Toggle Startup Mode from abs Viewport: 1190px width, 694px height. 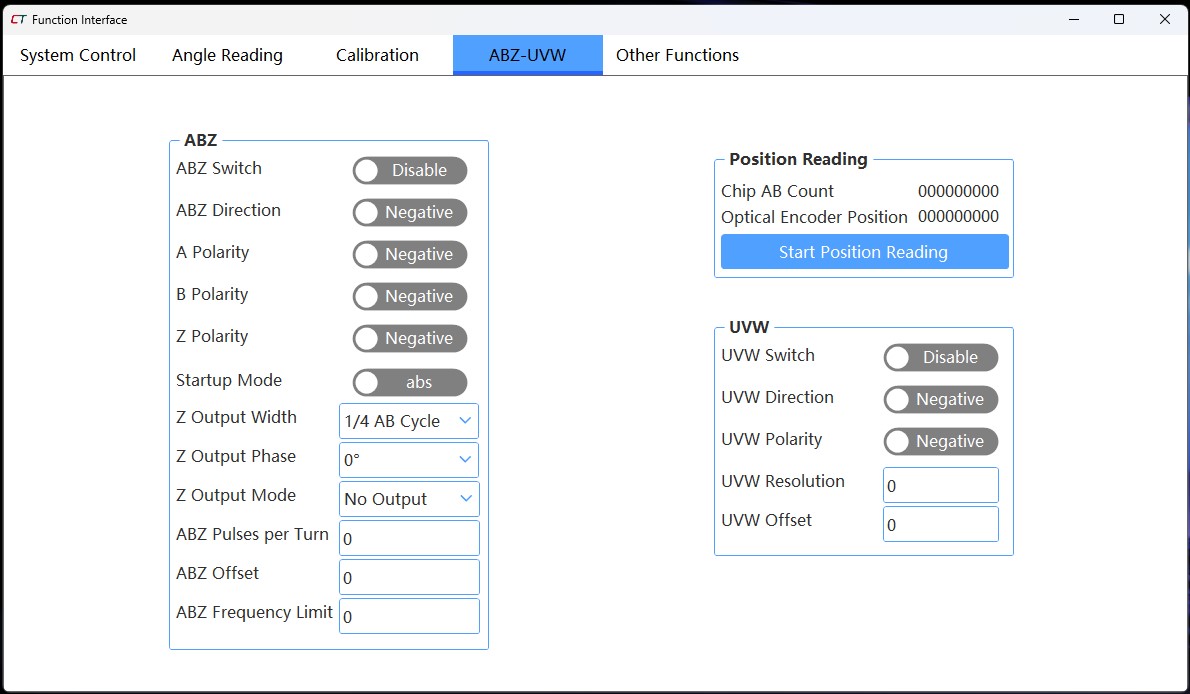(x=409, y=382)
